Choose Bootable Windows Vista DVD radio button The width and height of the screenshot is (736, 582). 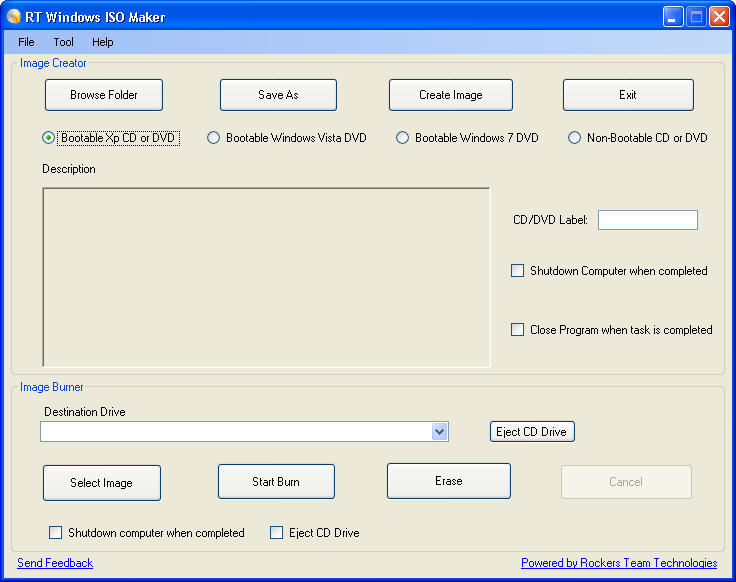click(x=214, y=138)
